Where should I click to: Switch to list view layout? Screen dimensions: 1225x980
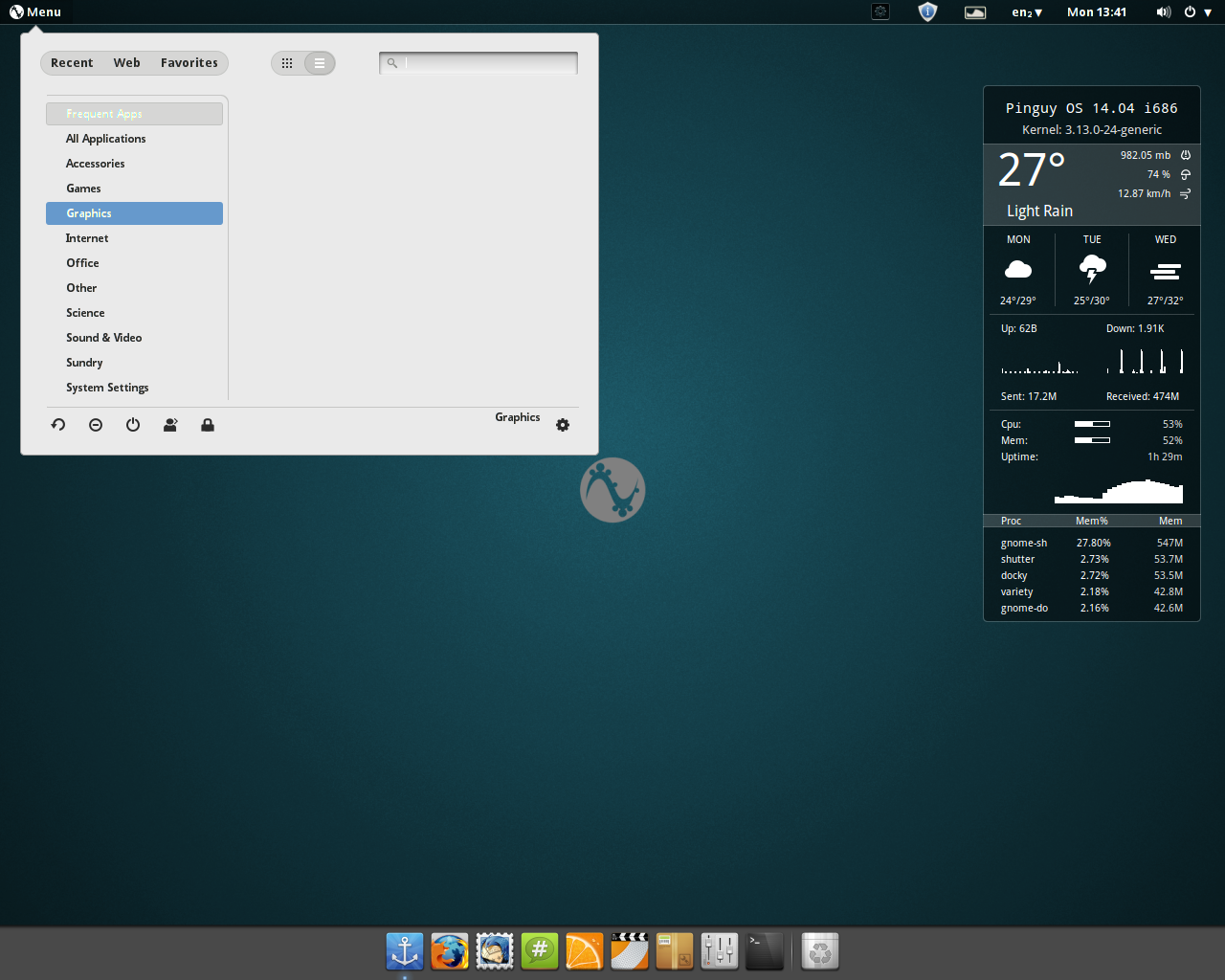pos(320,63)
